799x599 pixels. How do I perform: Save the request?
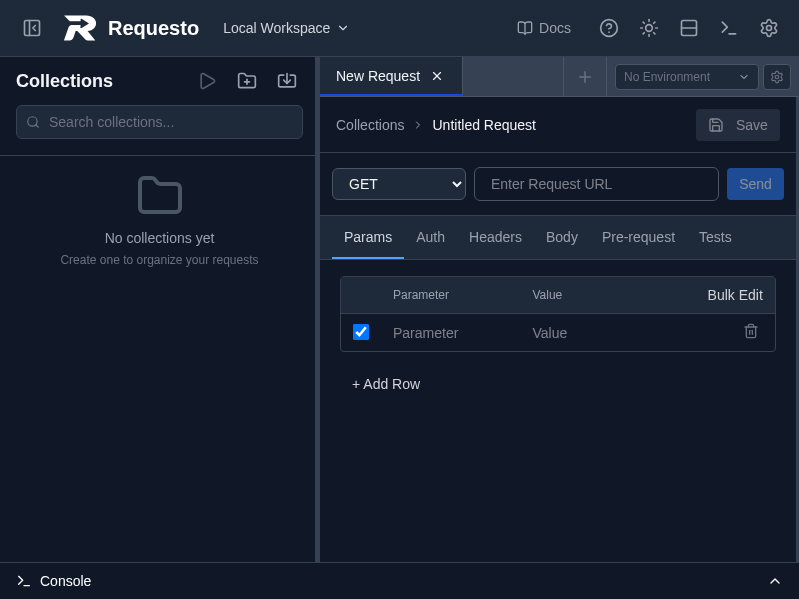click(737, 125)
